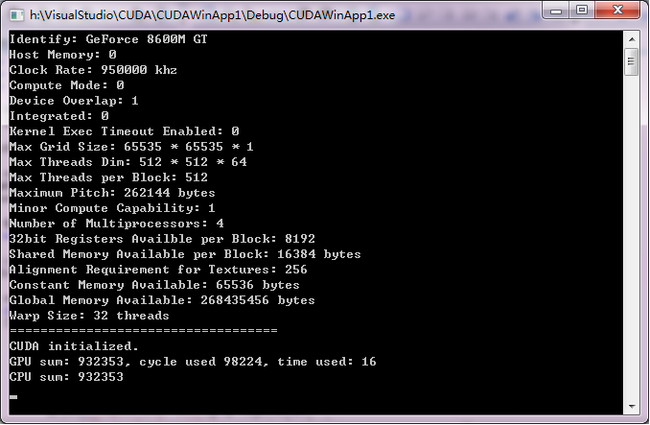650x425 pixels.
Task: Maximize the CUDAWinApp1.exe console window
Action: tap(582, 10)
